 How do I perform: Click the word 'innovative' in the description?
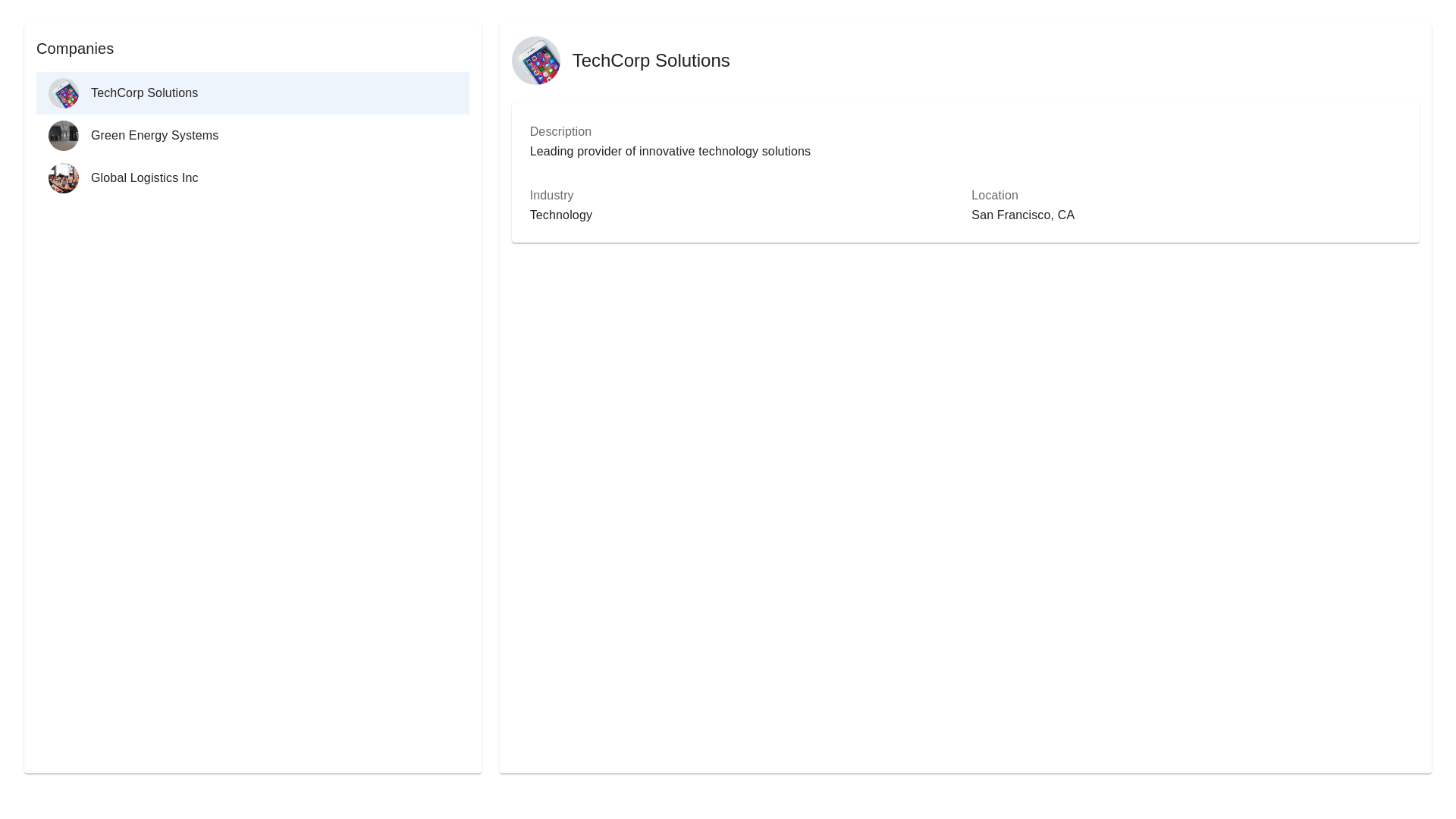[667, 152]
